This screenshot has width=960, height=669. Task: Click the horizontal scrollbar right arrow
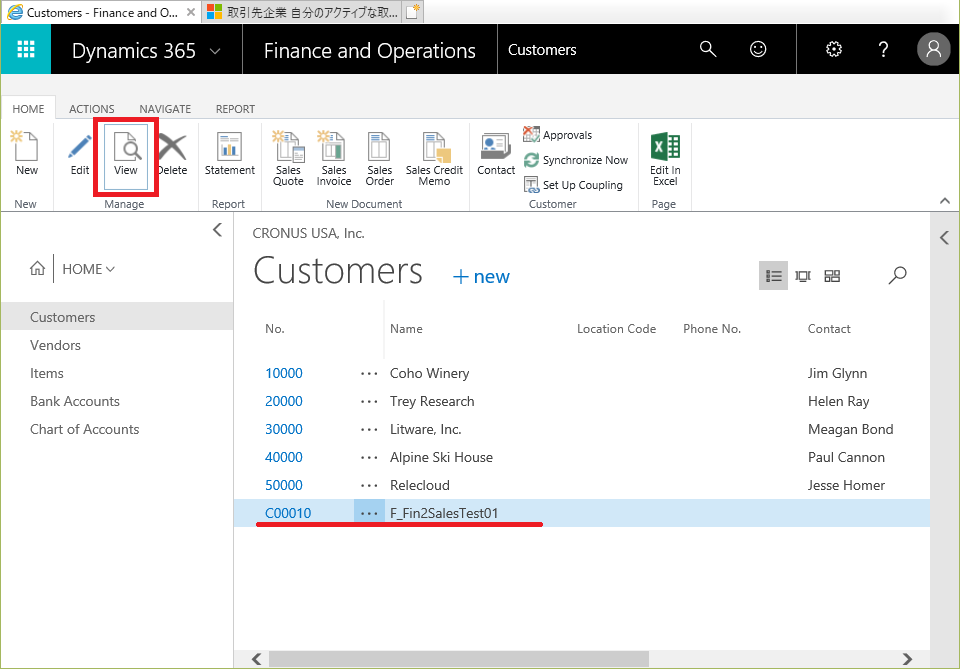pyautogui.click(x=907, y=659)
